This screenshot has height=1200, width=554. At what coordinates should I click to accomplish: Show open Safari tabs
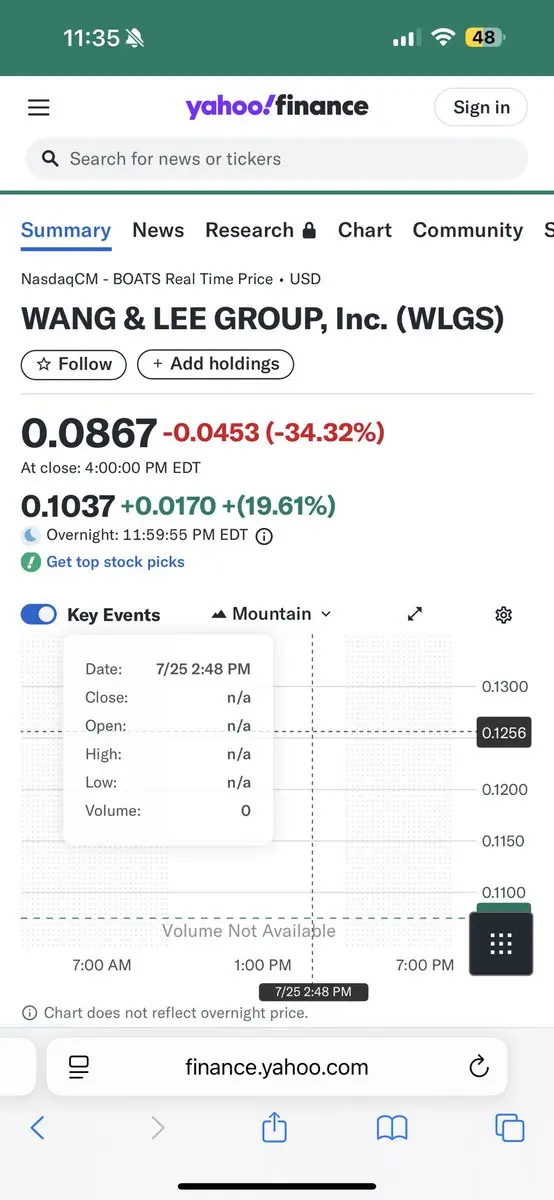(x=510, y=1128)
